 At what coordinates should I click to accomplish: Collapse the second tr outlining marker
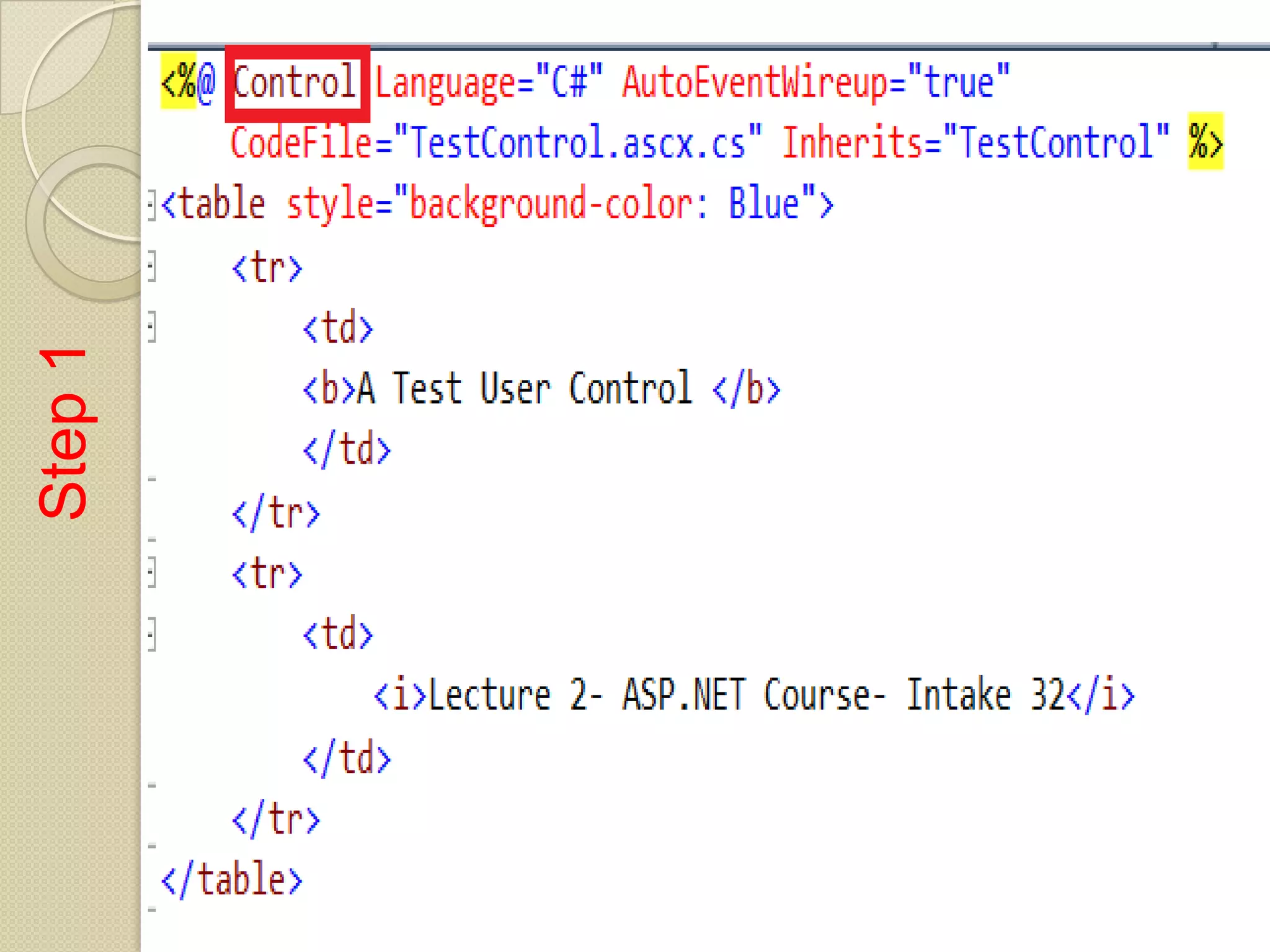tap(151, 573)
